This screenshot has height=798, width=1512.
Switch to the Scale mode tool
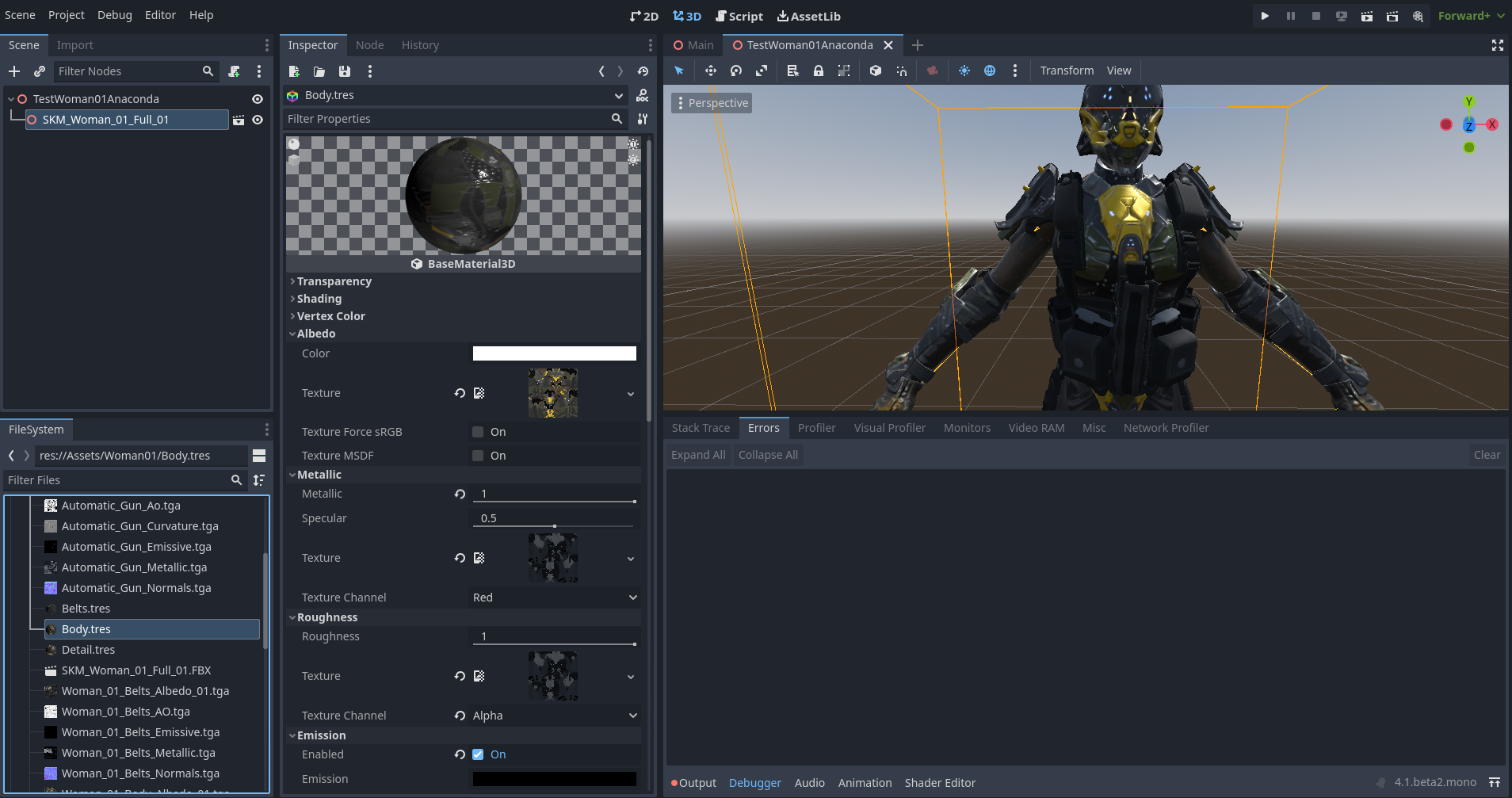tap(761, 71)
